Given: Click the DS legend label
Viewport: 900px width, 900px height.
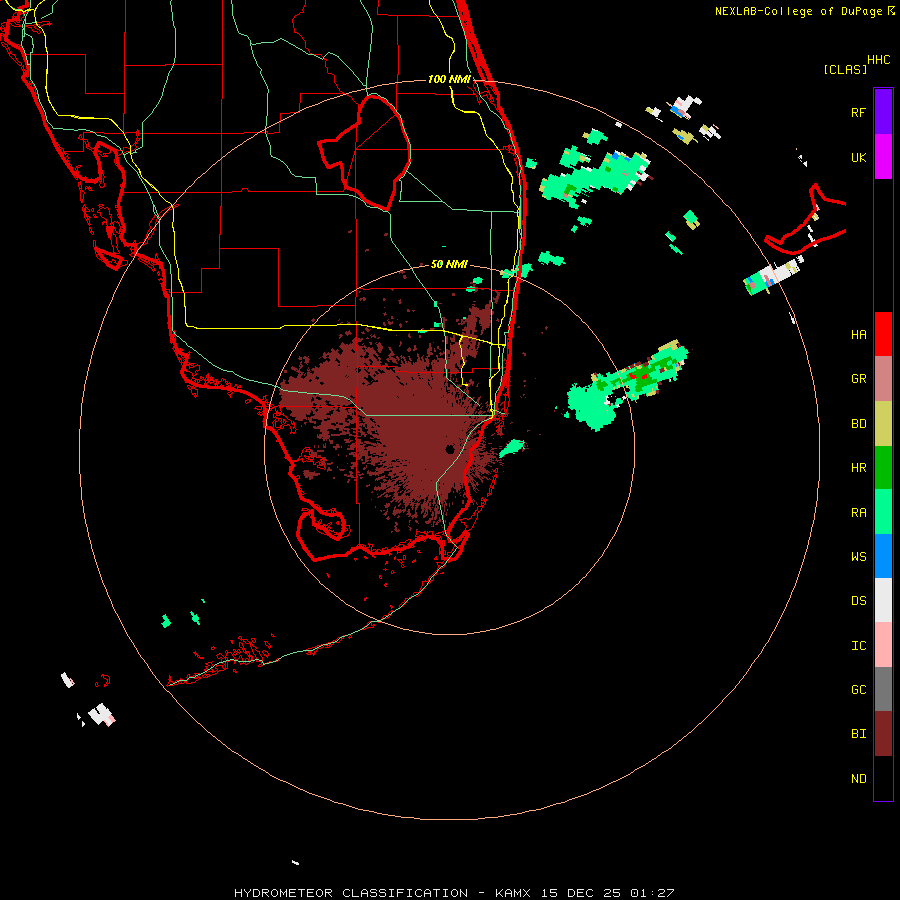Looking at the screenshot, I should click(859, 600).
